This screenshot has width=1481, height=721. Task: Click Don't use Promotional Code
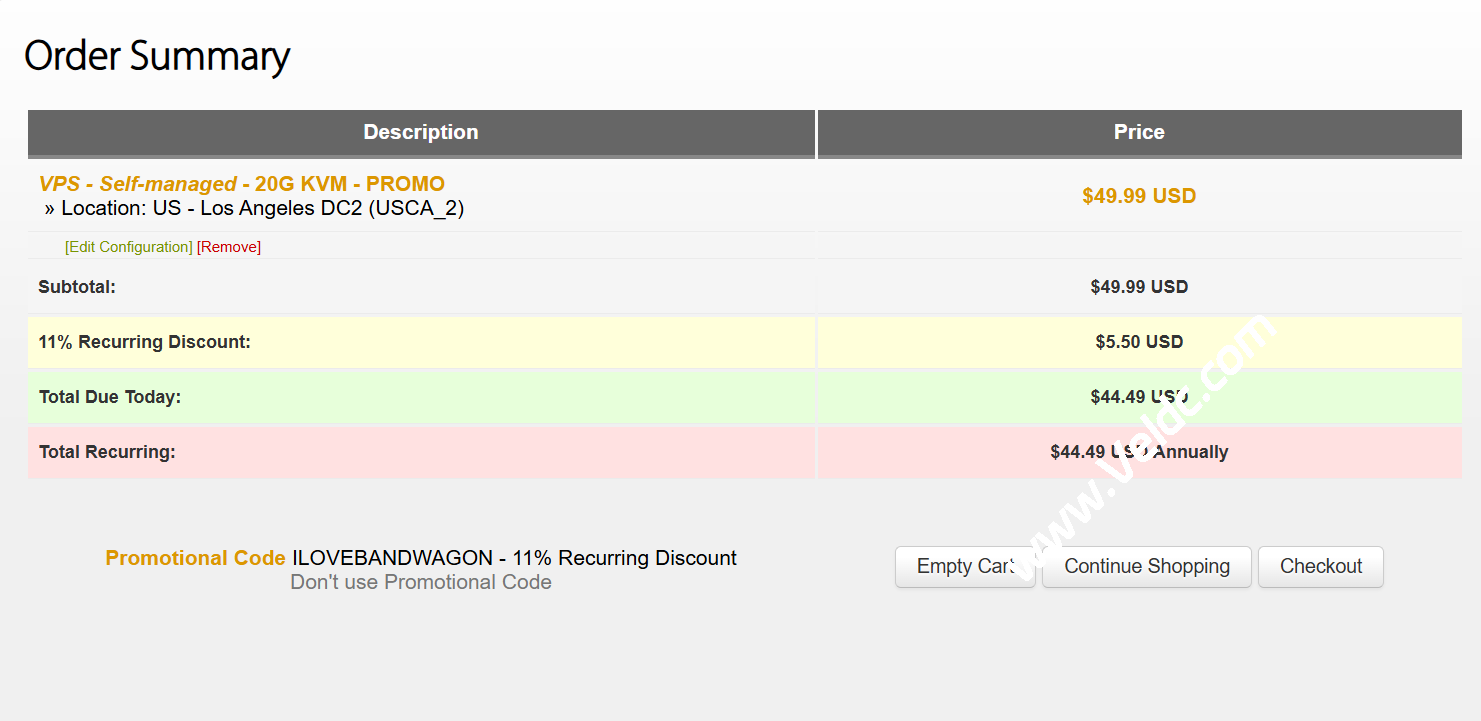421,582
